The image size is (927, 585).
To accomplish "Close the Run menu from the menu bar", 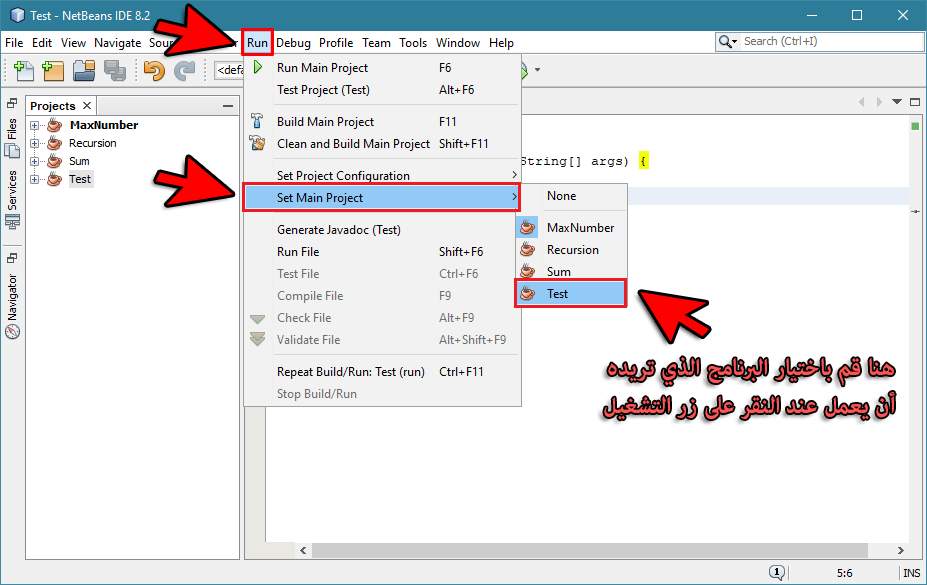I will point(257,43).
